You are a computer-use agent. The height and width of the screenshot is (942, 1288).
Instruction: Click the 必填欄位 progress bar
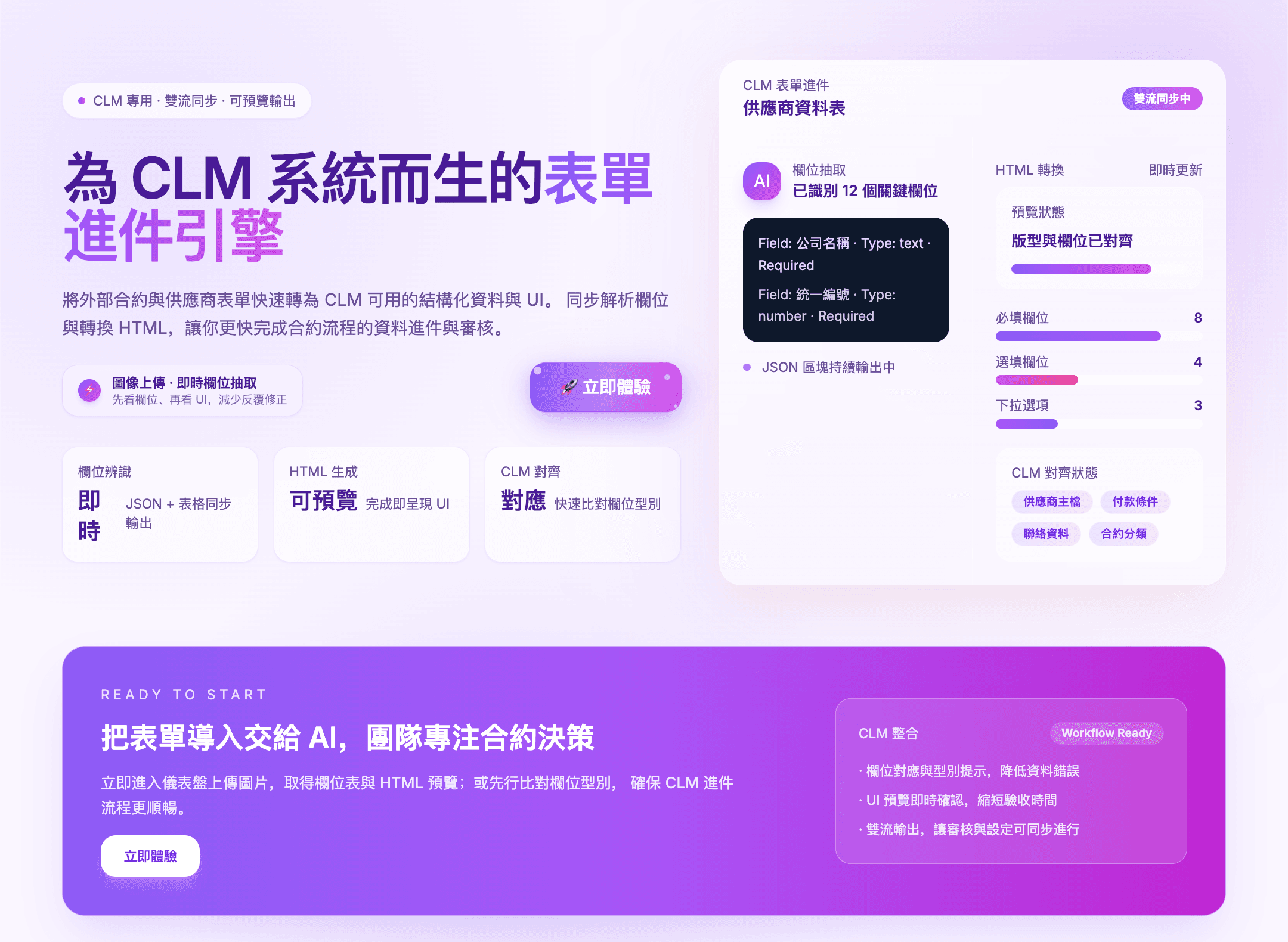(x=1099, y=336)
